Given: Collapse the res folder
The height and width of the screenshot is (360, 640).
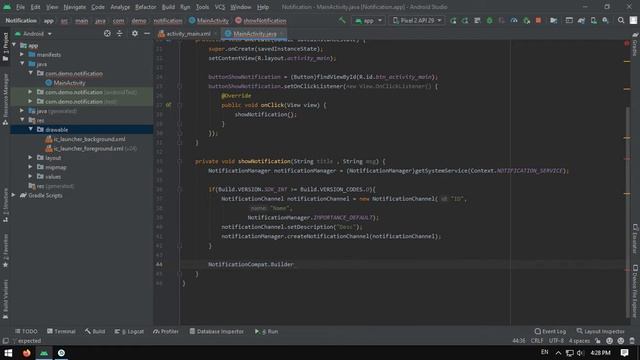Looking at the screenshot, I should (22, 120).
